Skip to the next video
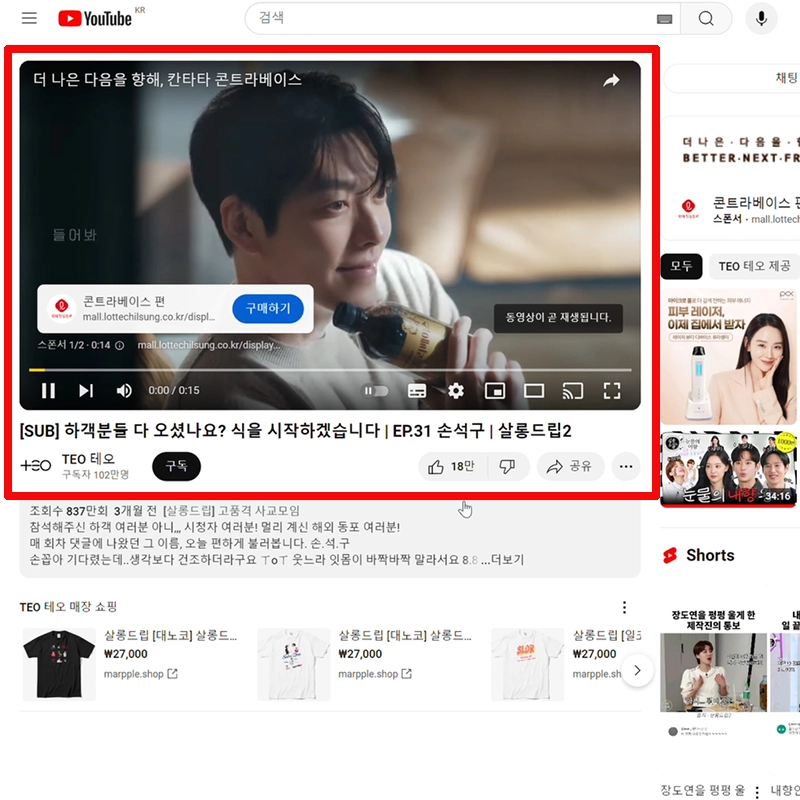This screenshot has height=800, width=800. coord(86,391)
